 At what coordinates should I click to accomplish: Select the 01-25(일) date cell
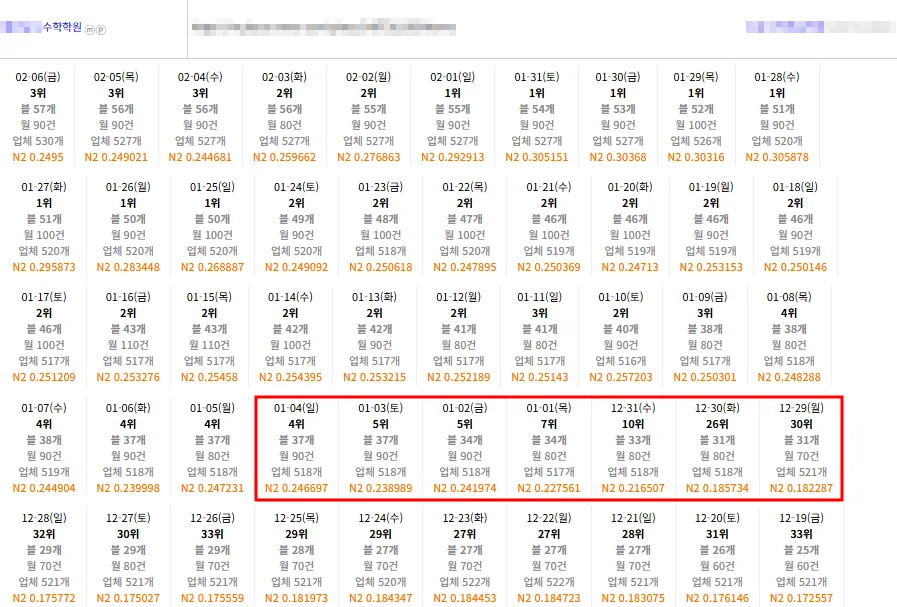pyautogui.click(x=212, y=187)
